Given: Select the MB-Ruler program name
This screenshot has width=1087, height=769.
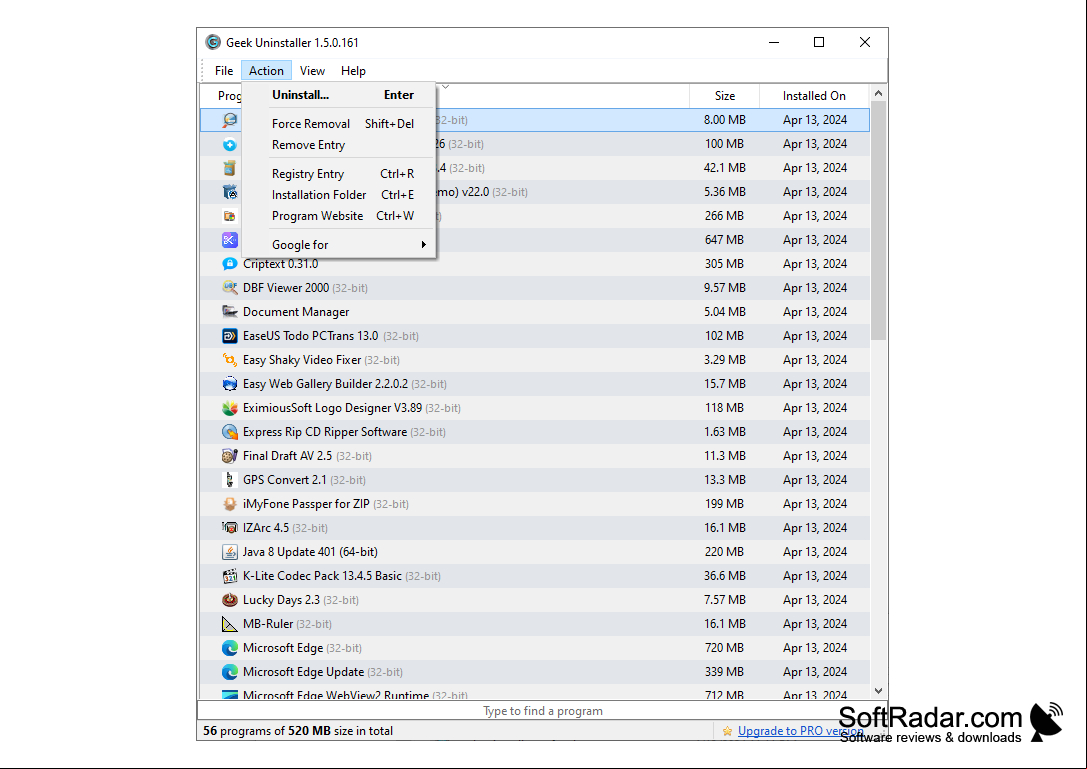Looking at the screenshot, I should (268, 623).
